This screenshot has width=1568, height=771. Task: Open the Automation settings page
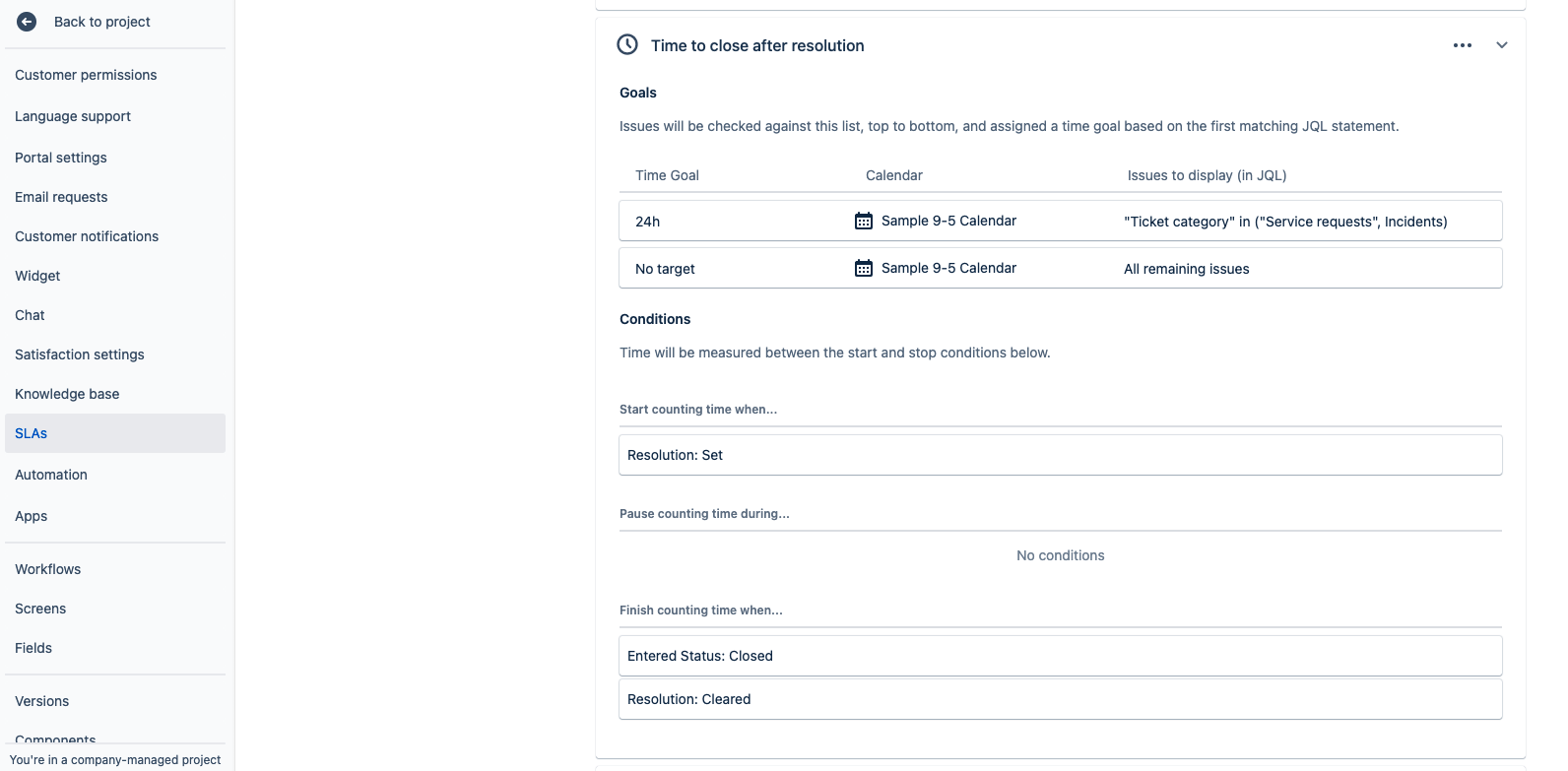pos(51,475)
